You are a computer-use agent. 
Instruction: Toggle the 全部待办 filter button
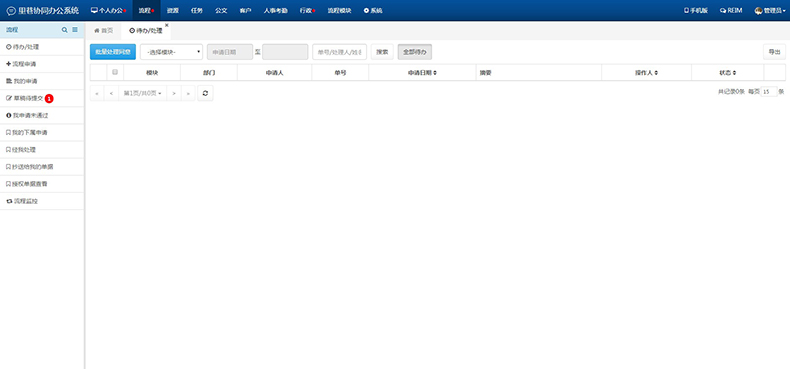click(x=415, y=52)
